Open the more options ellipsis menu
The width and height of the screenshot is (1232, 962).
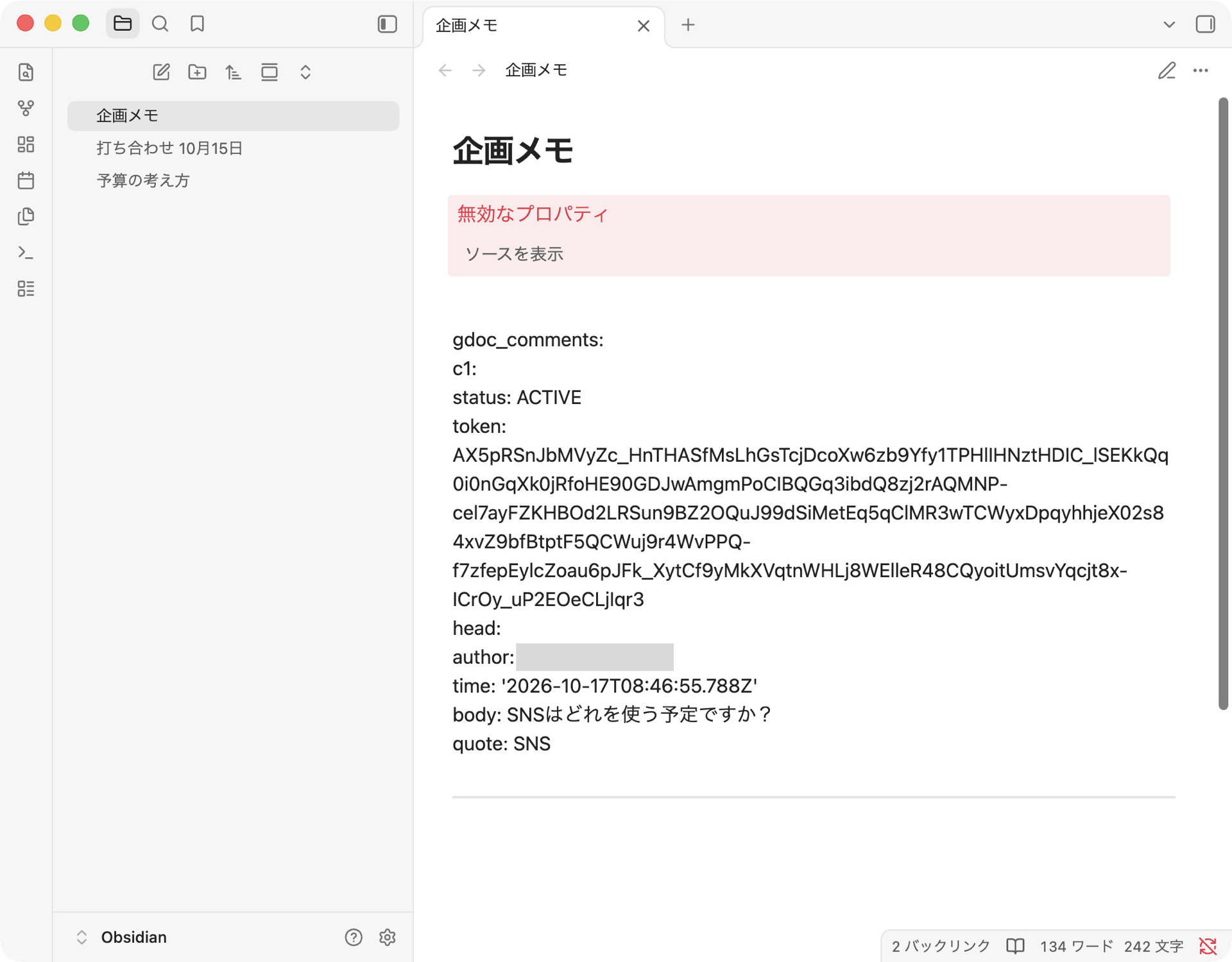click(x=1201, y=70)
